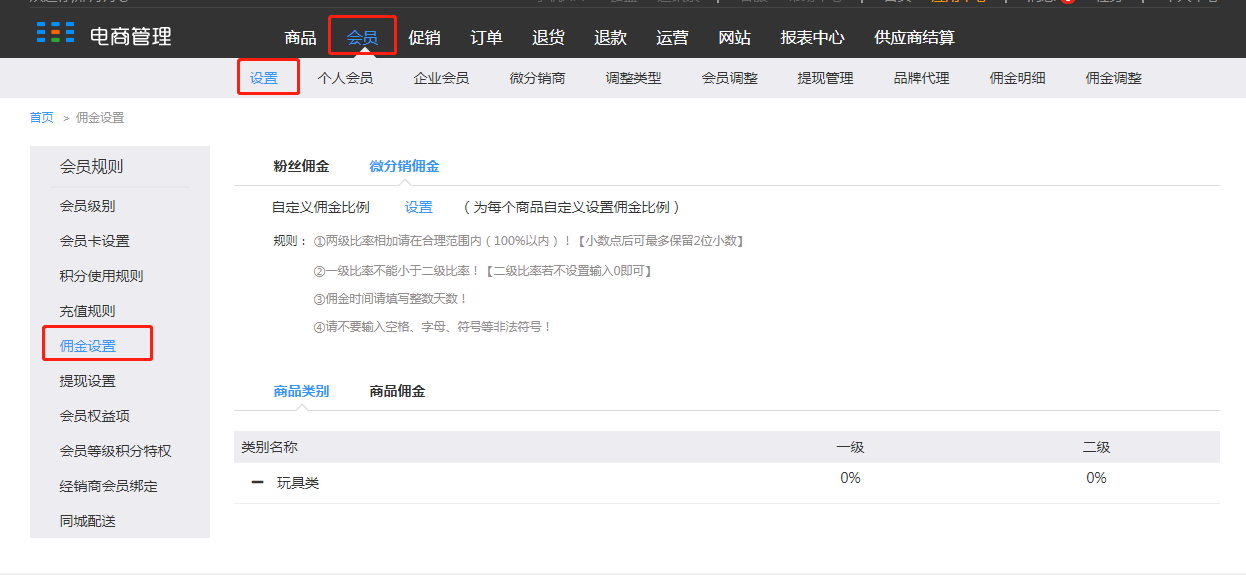Switch to the 商品类别 tab

tap(301, 391)
